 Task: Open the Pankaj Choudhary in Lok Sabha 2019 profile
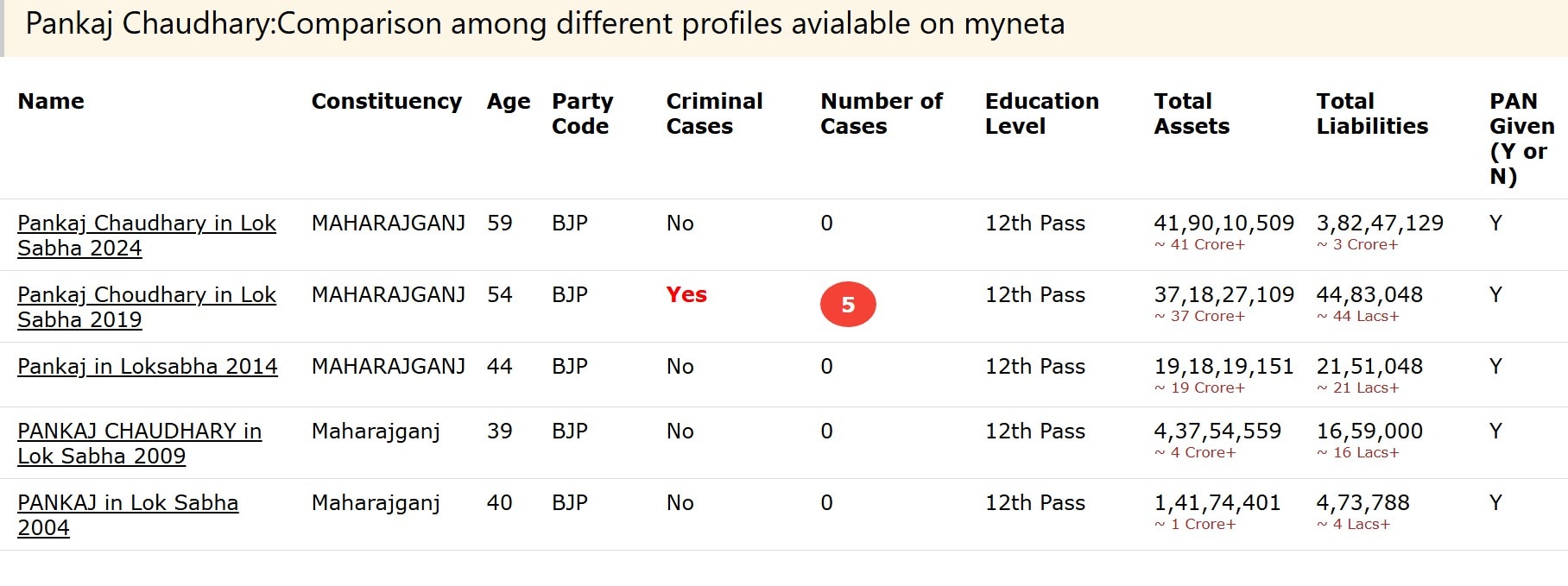point(147,306)
